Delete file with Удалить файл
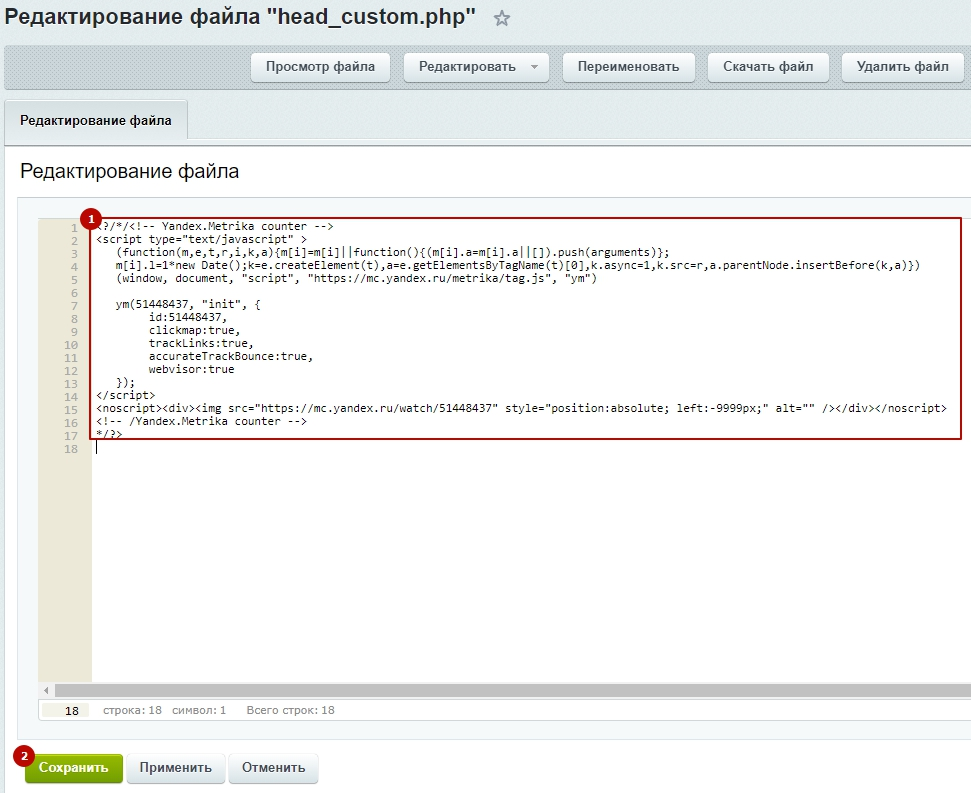The width and height of the screenshot is (971, 793). [902, 67]
